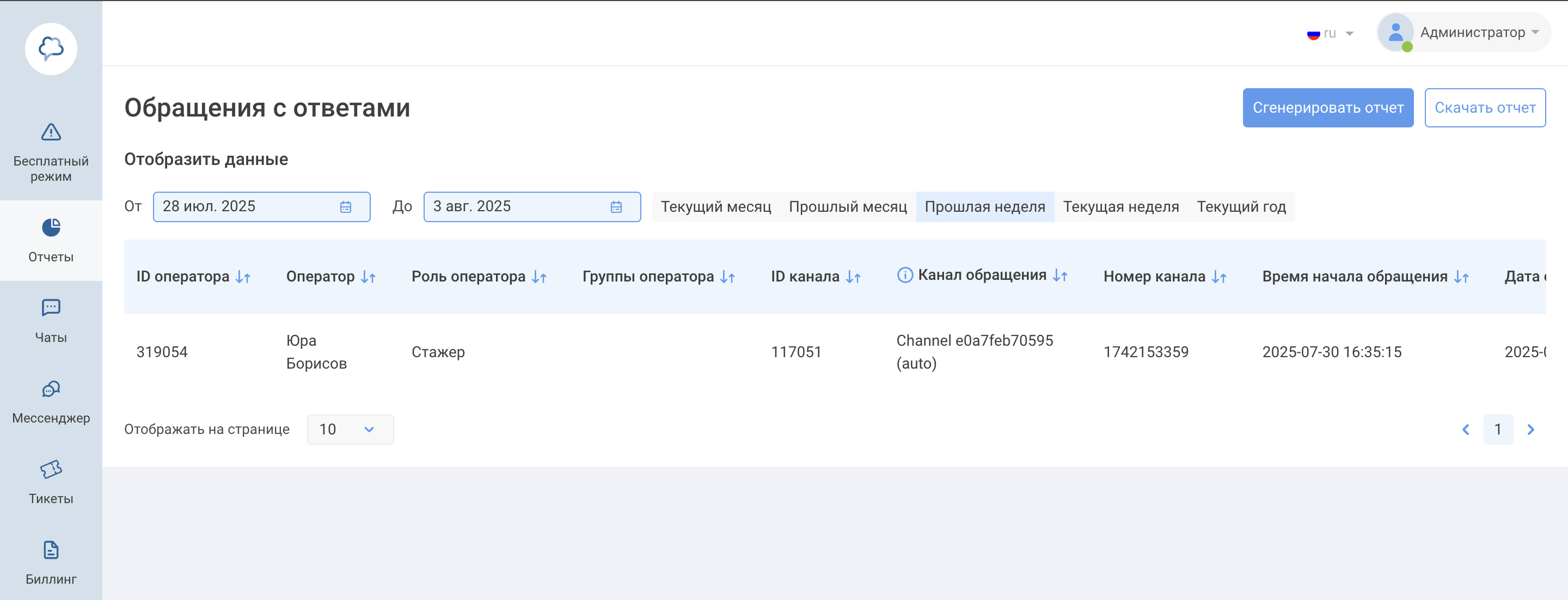Click the cloud chat logo icon
The image size is (1568, 600).
pos(51,48)
